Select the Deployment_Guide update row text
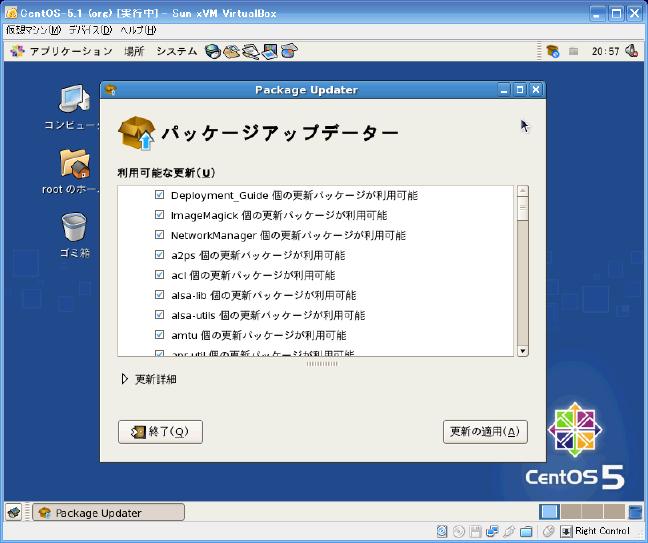The image size is (648, 543). click(x=294, y=195)
